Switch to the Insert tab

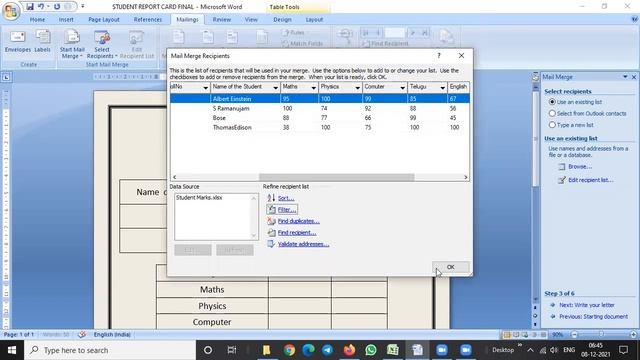click(66, 20)
